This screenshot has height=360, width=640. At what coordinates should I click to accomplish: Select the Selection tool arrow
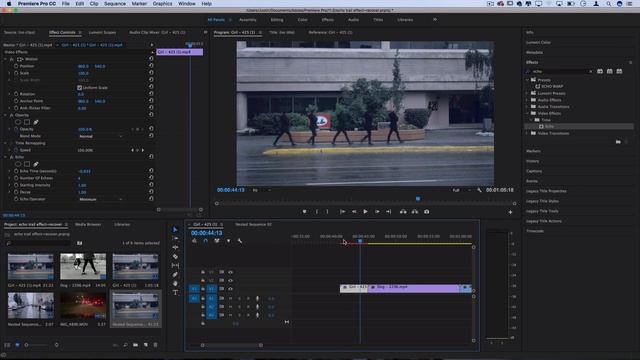[175, 229]
